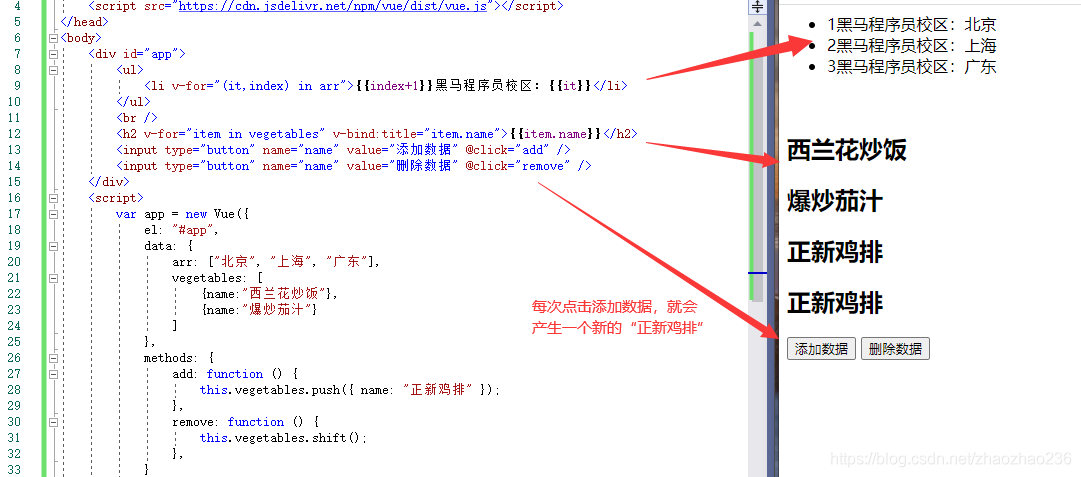
Task: Click the second '正新鸡排' heading above the buttons
Action: pos(835,303)
